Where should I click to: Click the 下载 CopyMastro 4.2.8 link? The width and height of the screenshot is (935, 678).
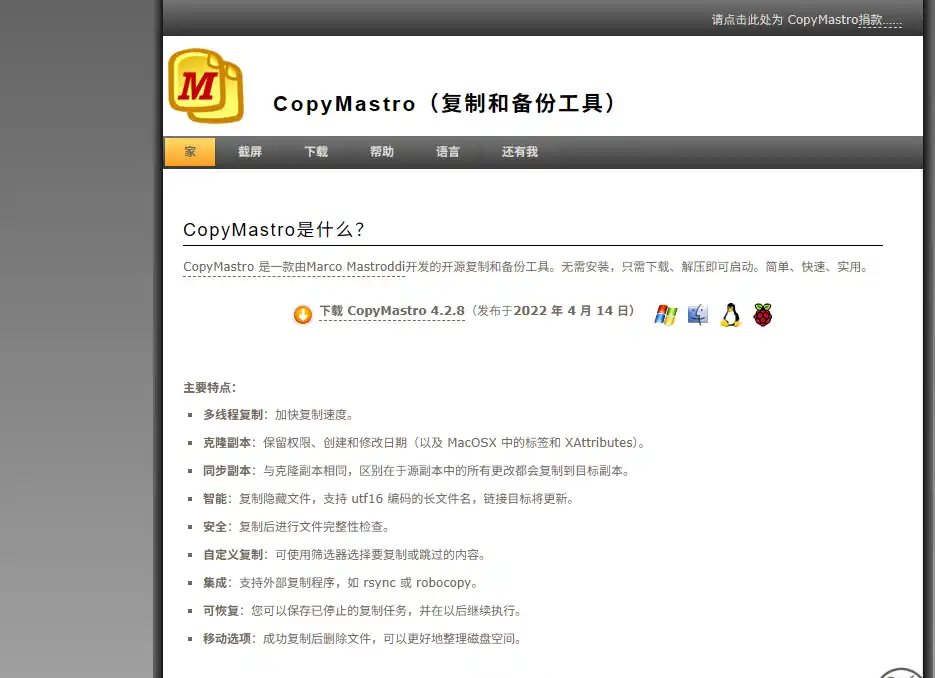(x=392, y=311)
